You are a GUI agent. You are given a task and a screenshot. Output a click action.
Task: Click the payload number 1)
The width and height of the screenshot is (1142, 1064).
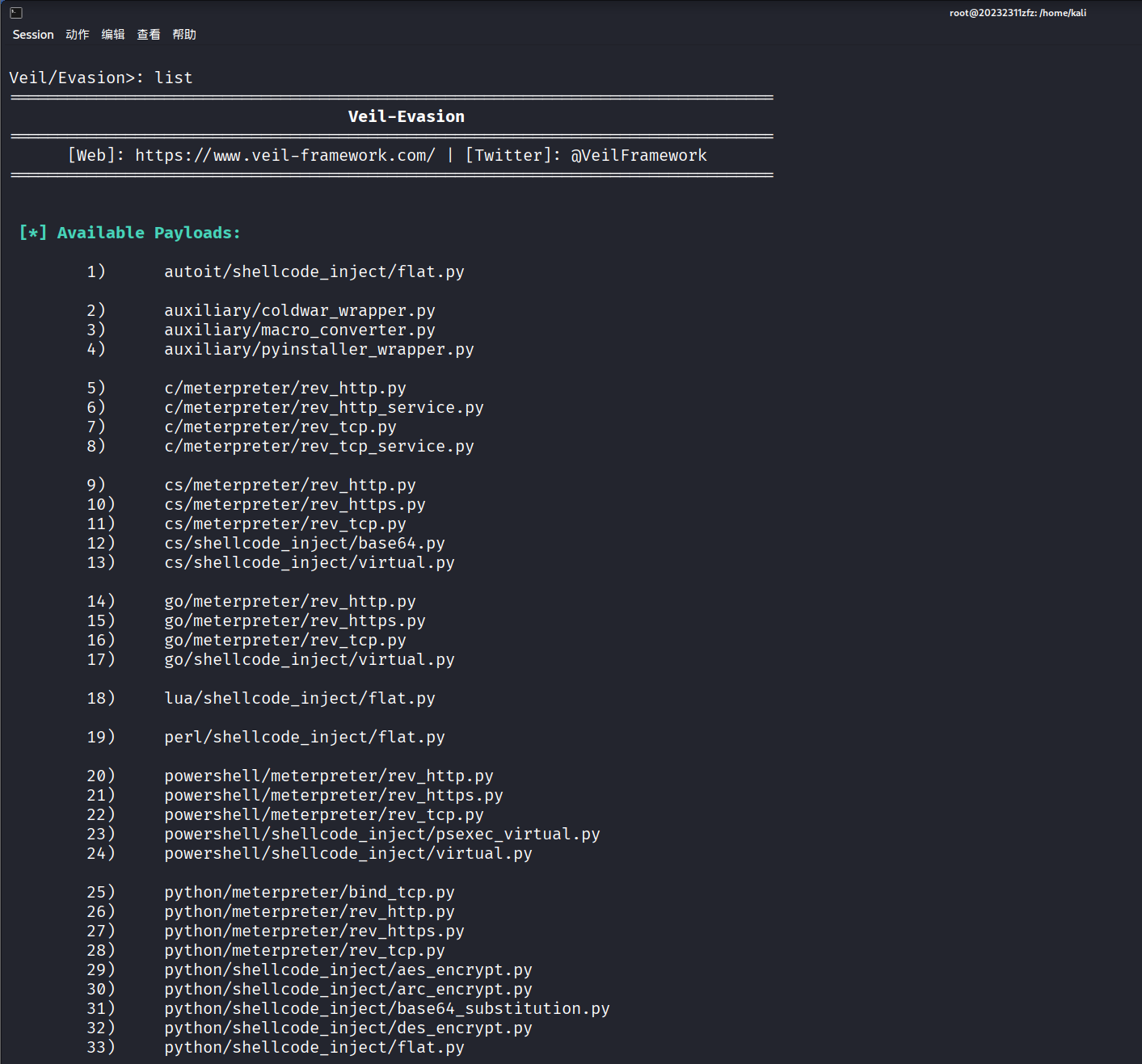96,271
